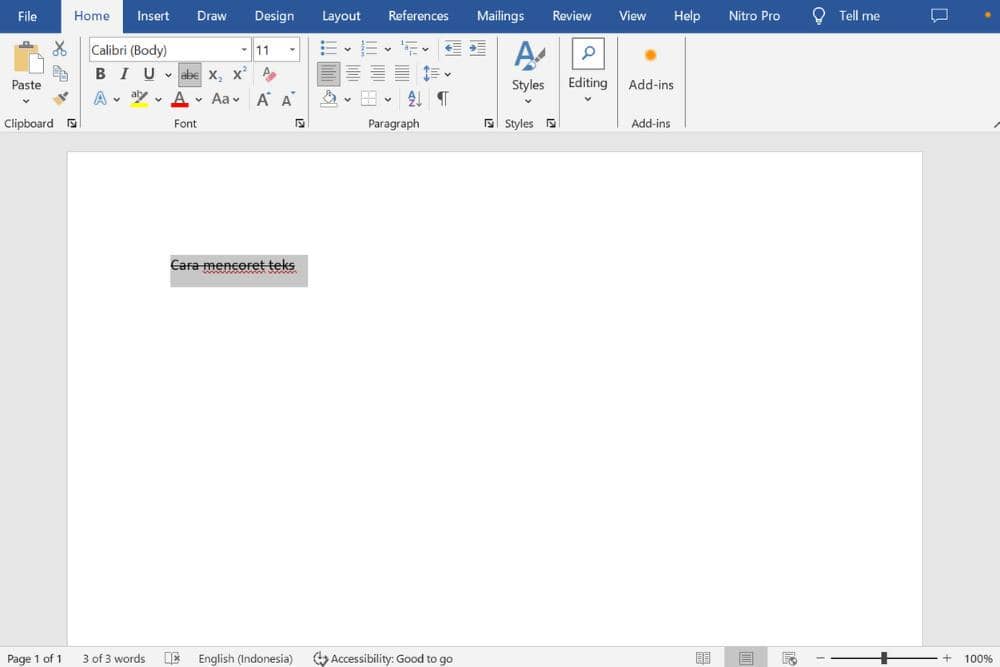Toggle bold formatting
This screenshot has height=667, width=1000.
coord(100,74)
